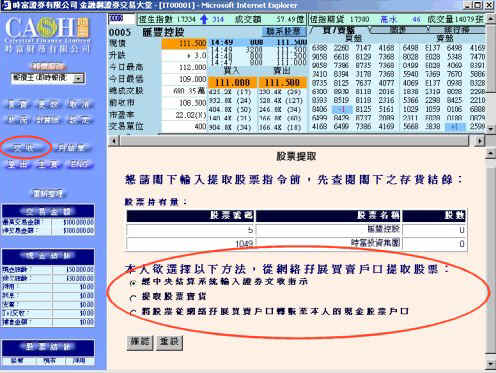Click the stock code input field

click(122, 19)
